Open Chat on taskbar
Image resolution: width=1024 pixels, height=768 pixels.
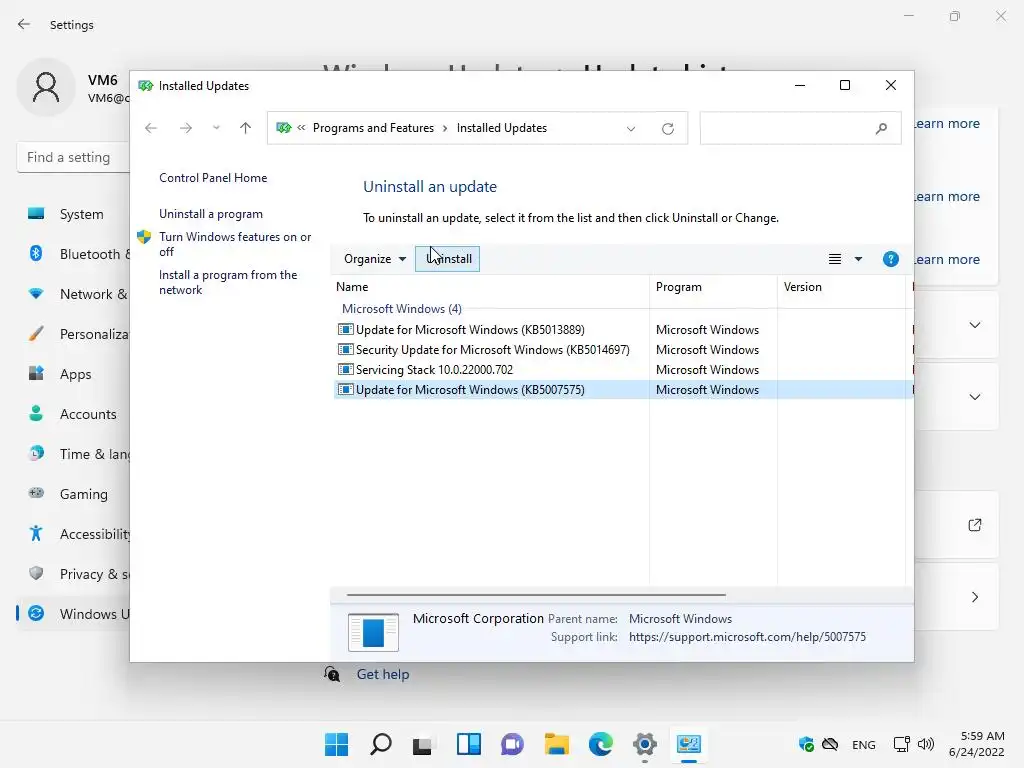[x=512, y=744]
